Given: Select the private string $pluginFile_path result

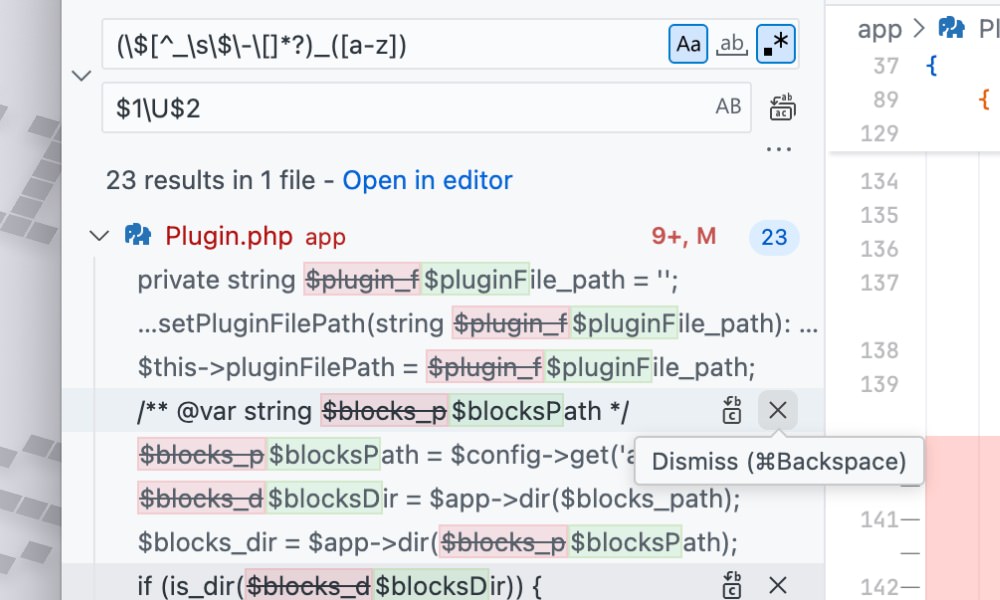Looking at the screenshot, I should (408, 280).
